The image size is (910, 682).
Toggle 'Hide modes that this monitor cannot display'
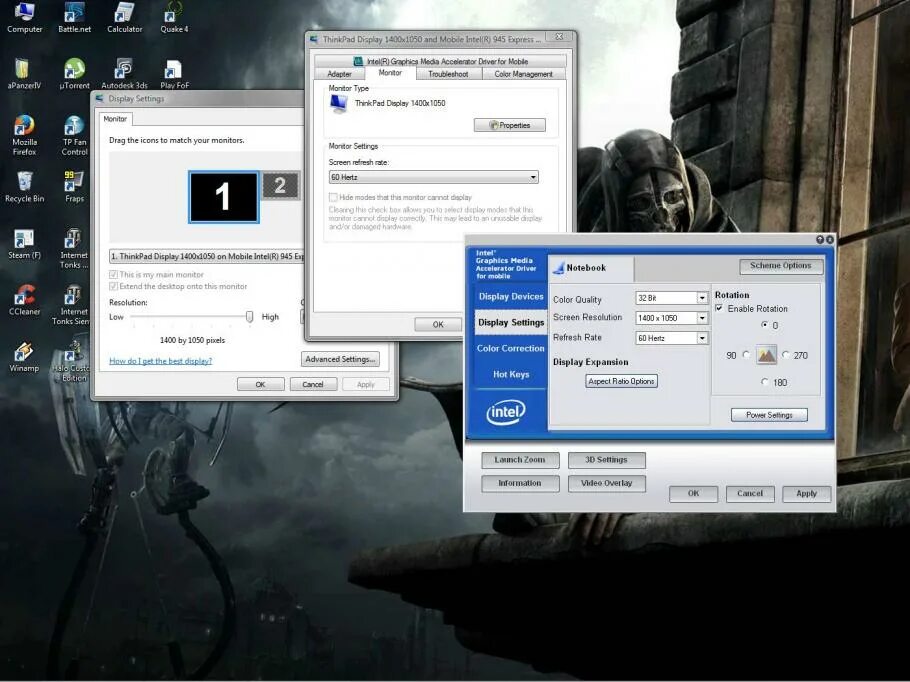pos(333,197)
